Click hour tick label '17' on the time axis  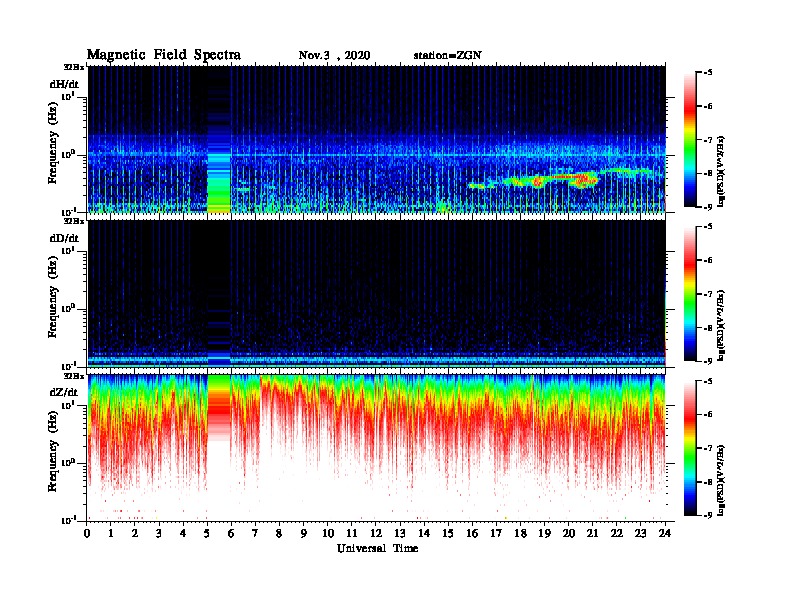(x=496, y=533)
